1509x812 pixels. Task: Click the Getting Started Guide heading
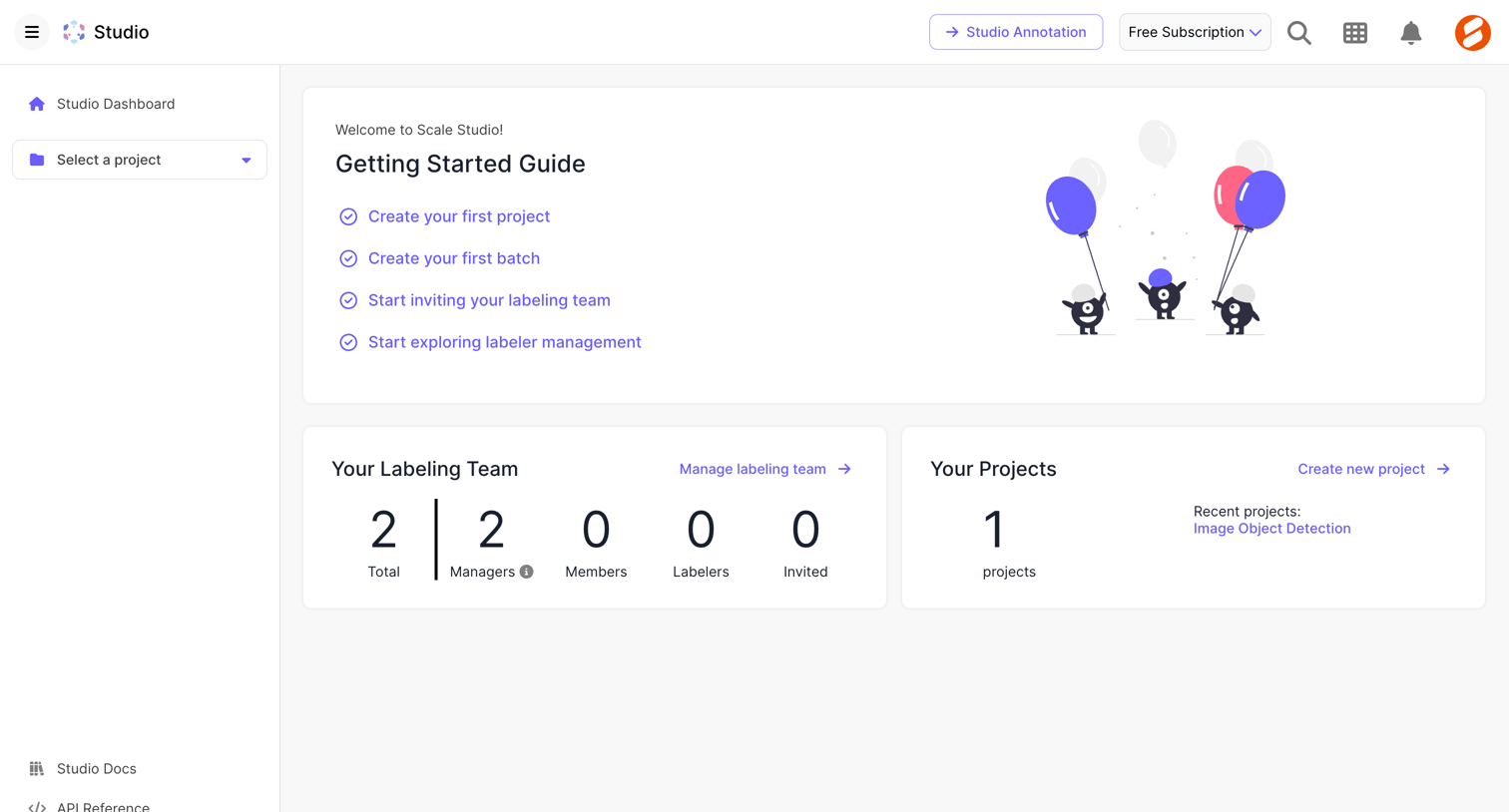(460, 164)
